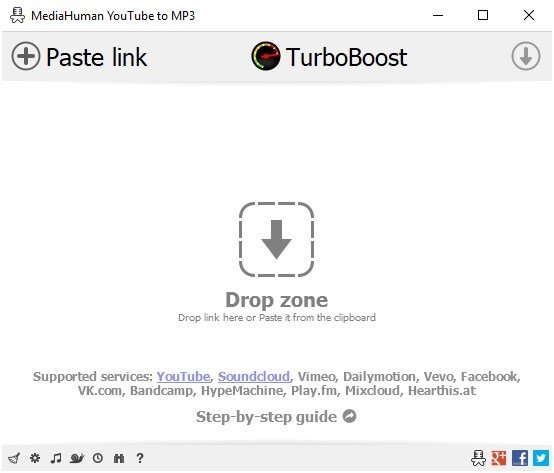The width and height of the screenshot is (554, 473).
Task: Click the Paste link text label
Action: [96, 57]
